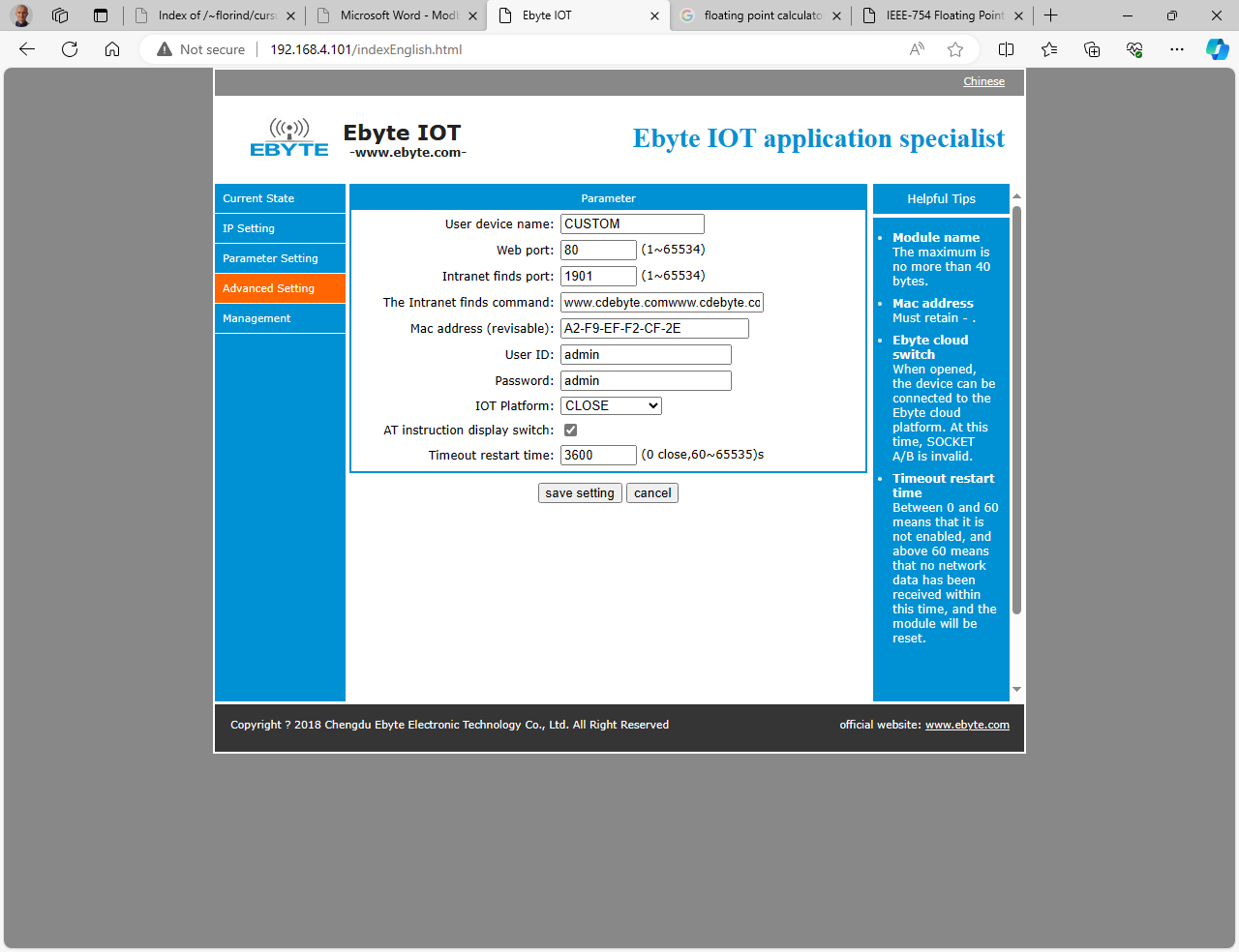
Task: Open the IOT Platform dropdown
Action: click(611, 406)
